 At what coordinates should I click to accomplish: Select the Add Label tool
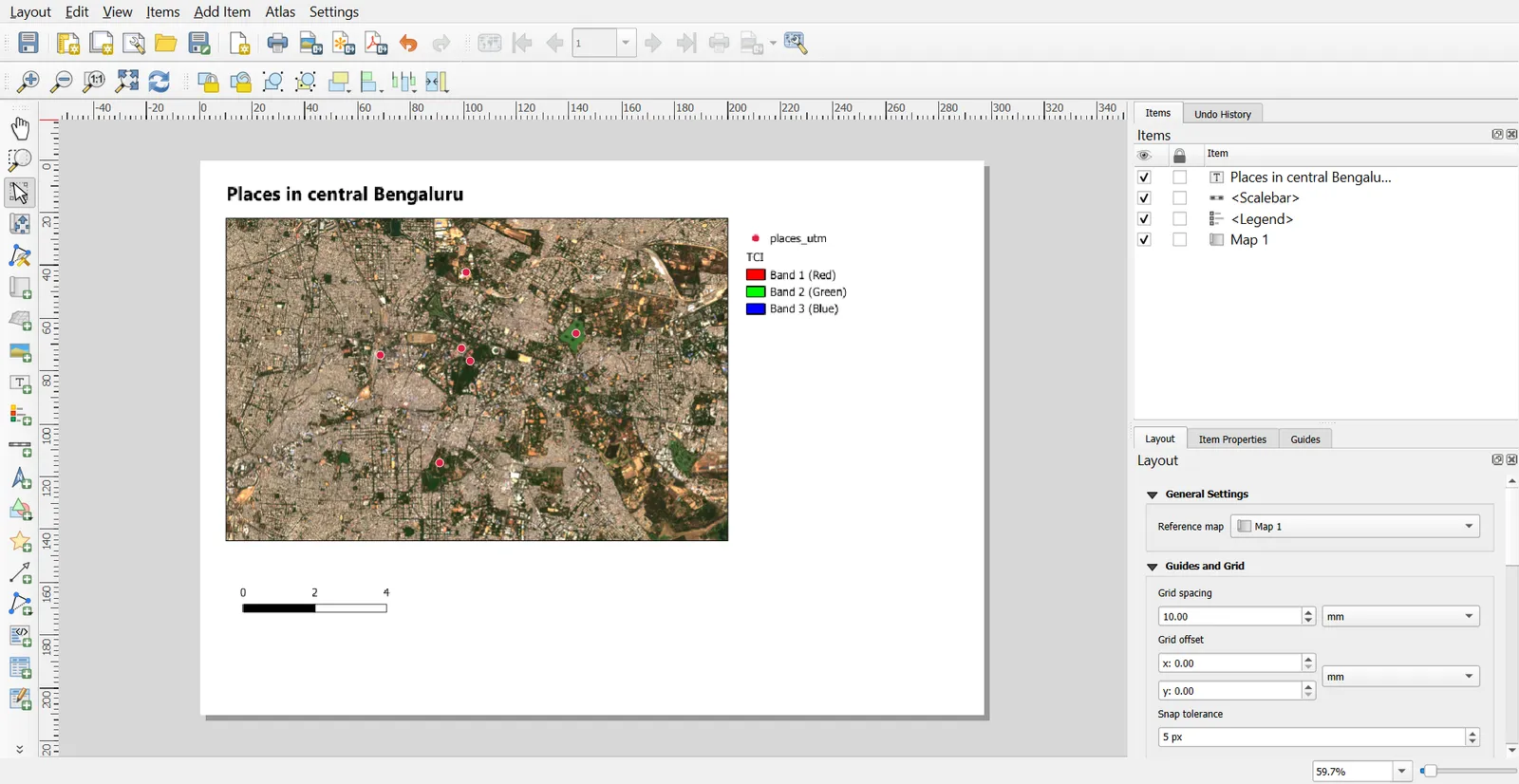tap(20, 383)
